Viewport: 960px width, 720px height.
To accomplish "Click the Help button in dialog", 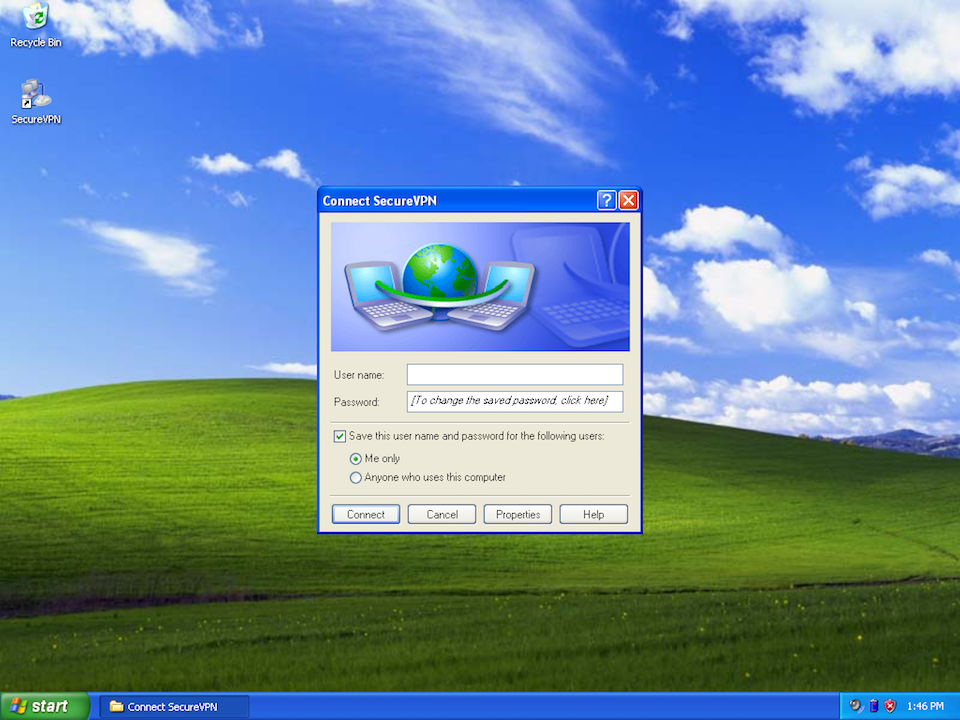I will coord(594,514).
